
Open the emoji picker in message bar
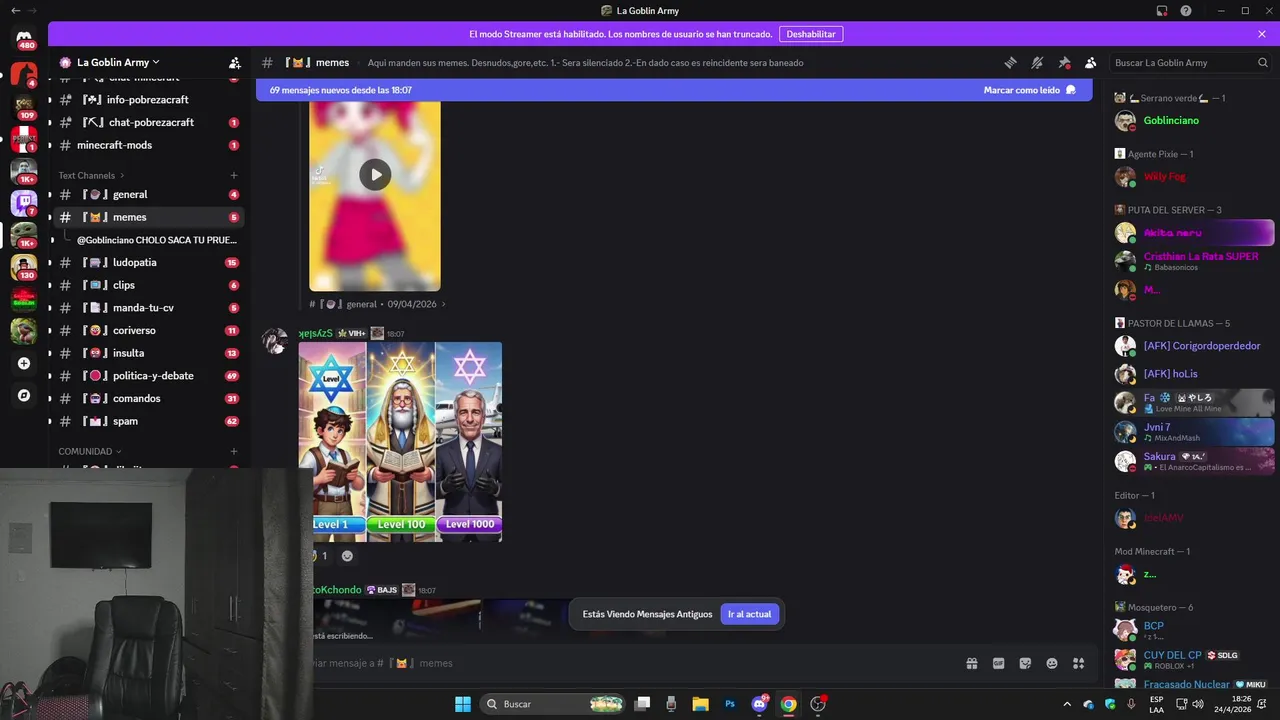click(1052, 663)
